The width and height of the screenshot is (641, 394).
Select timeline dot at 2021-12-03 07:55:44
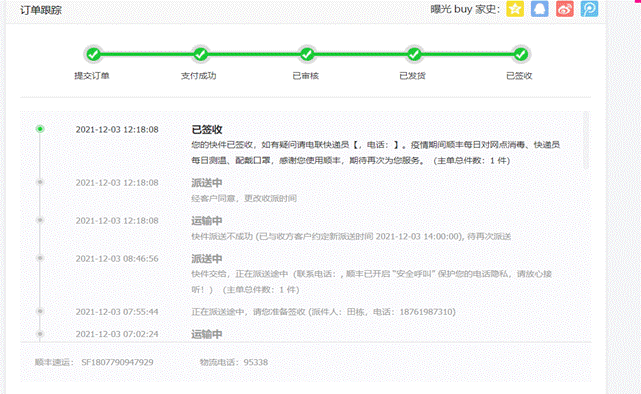click(40, 311)
